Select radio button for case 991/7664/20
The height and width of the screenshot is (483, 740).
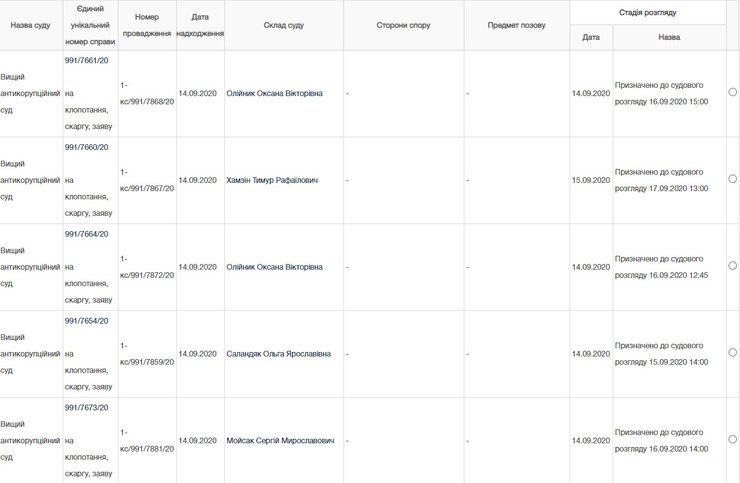click(x=733, y=266)
